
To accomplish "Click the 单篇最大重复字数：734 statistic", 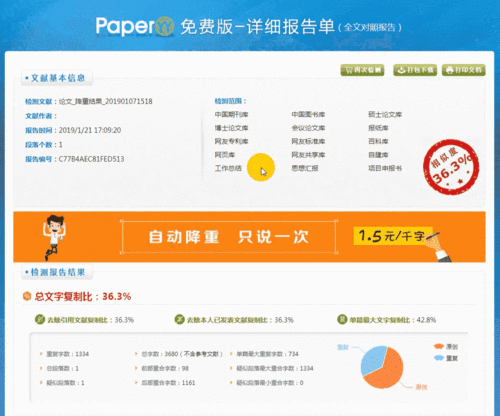I will pyautogui.click(x=268, y=354).
